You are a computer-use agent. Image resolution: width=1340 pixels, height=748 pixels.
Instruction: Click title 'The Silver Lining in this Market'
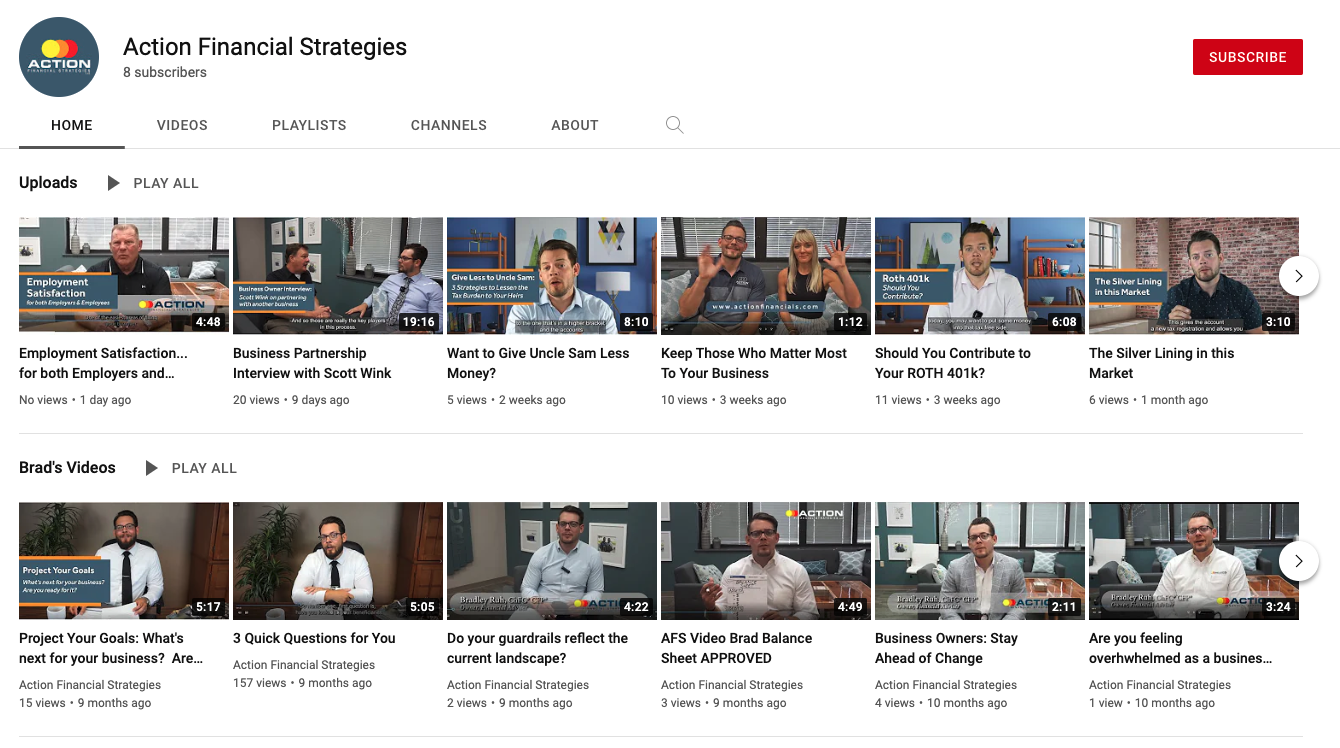(x=1162, y=363)
